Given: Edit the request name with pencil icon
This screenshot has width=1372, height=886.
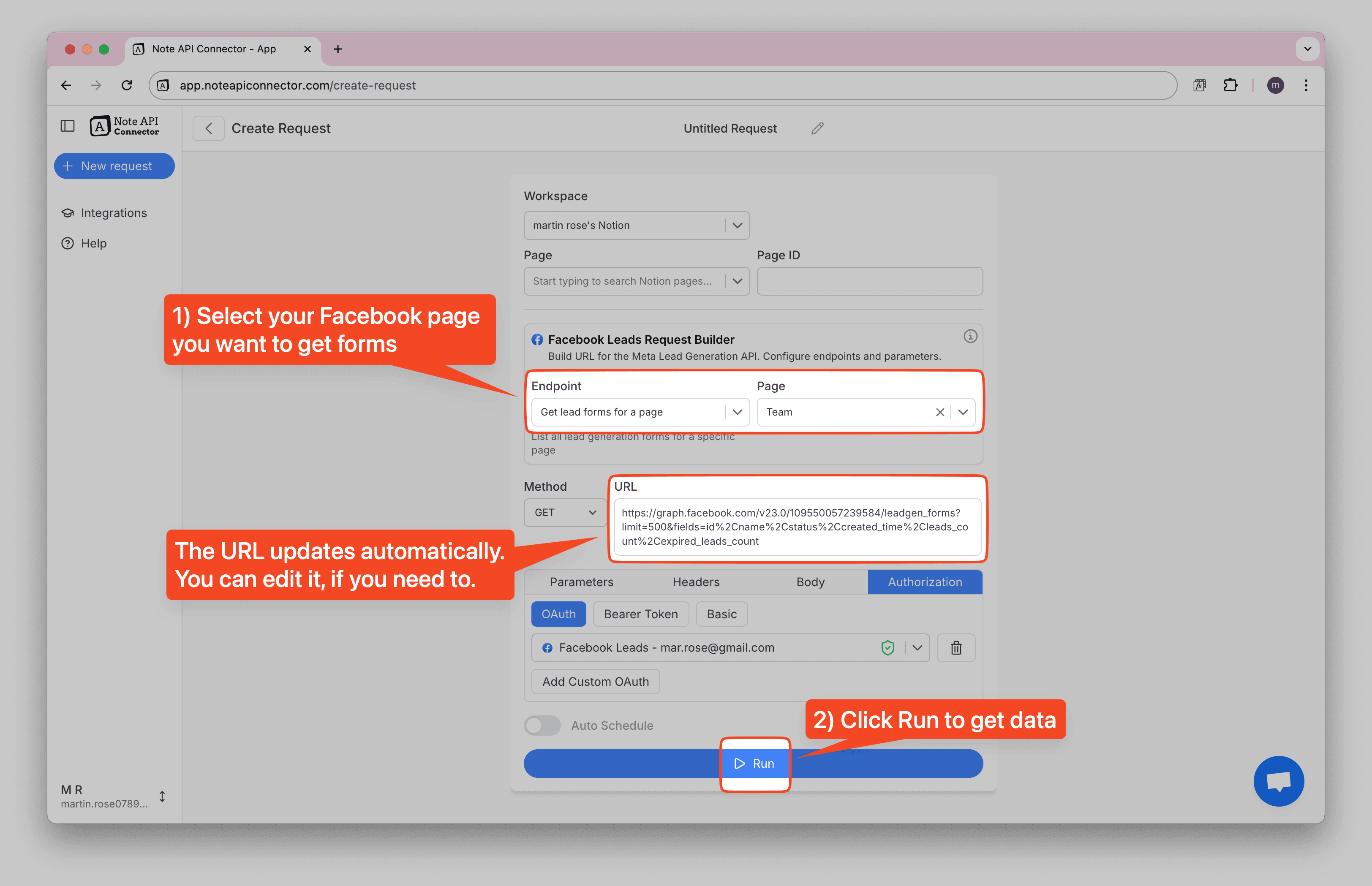Looking at the screenshot, I should click(817, 128).
